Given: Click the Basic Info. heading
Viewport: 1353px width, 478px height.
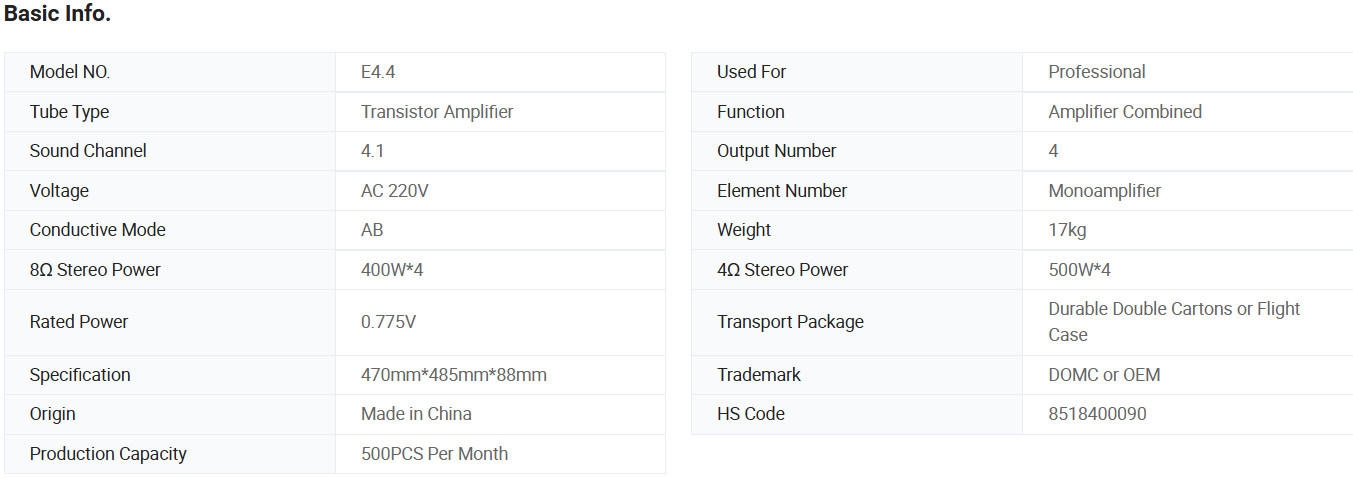Looking at the screenshot, I should (57, 14).
